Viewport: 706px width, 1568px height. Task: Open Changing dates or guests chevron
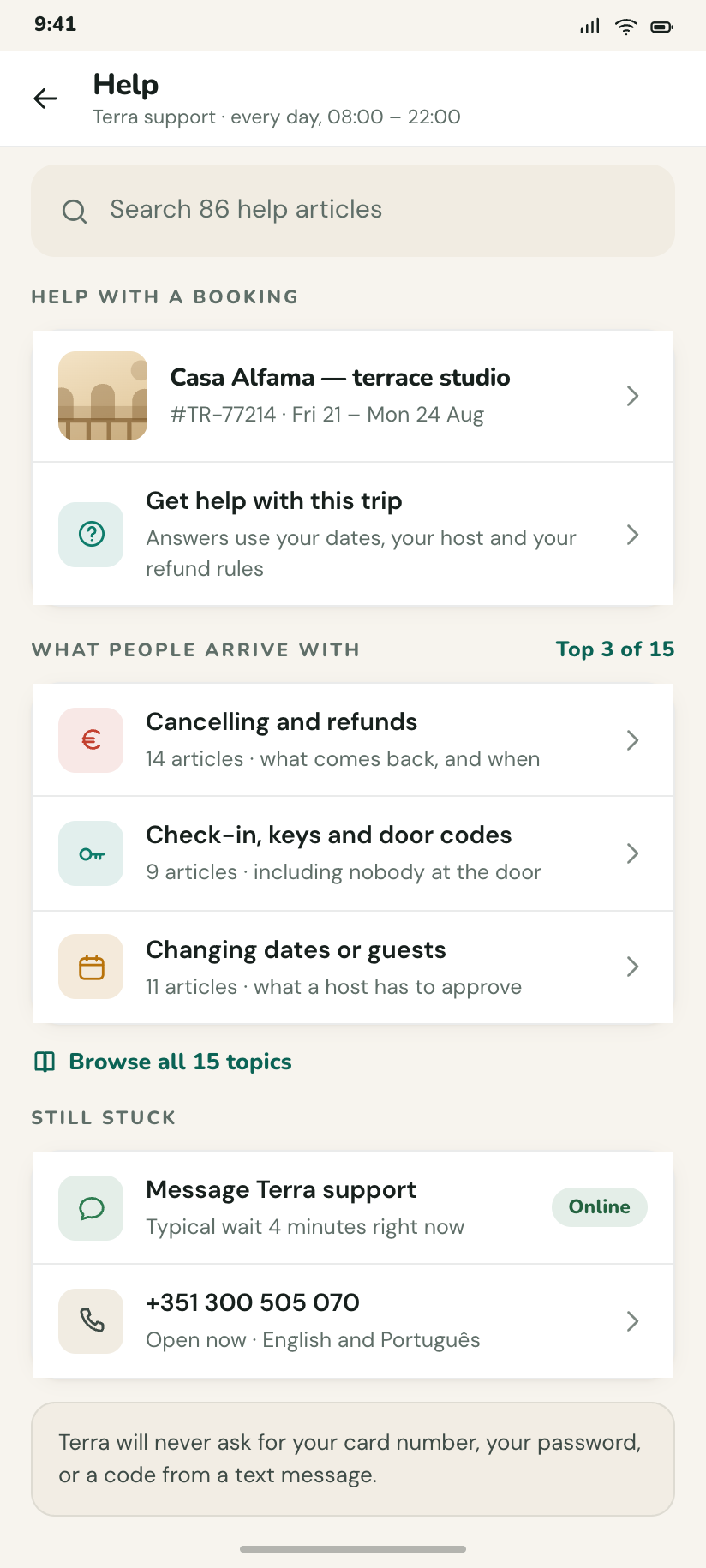[632, 967]
